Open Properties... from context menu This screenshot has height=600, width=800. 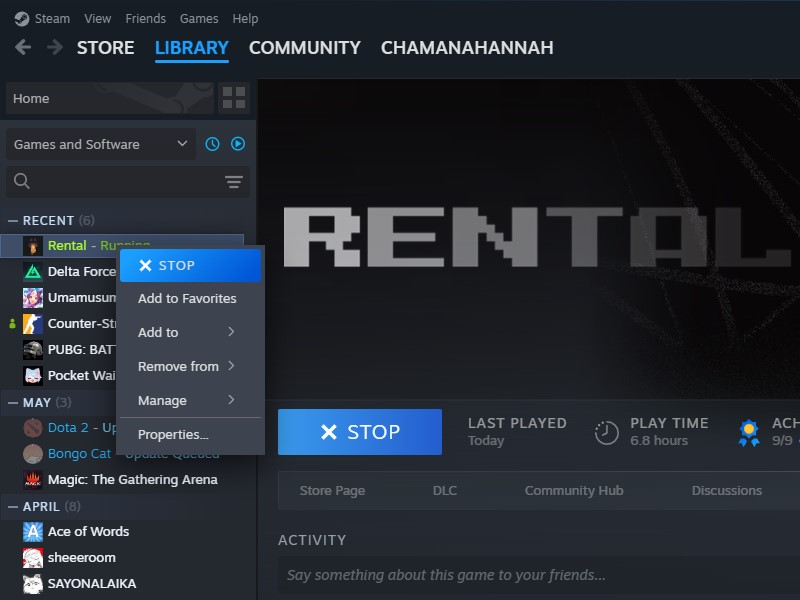point(190,435)
